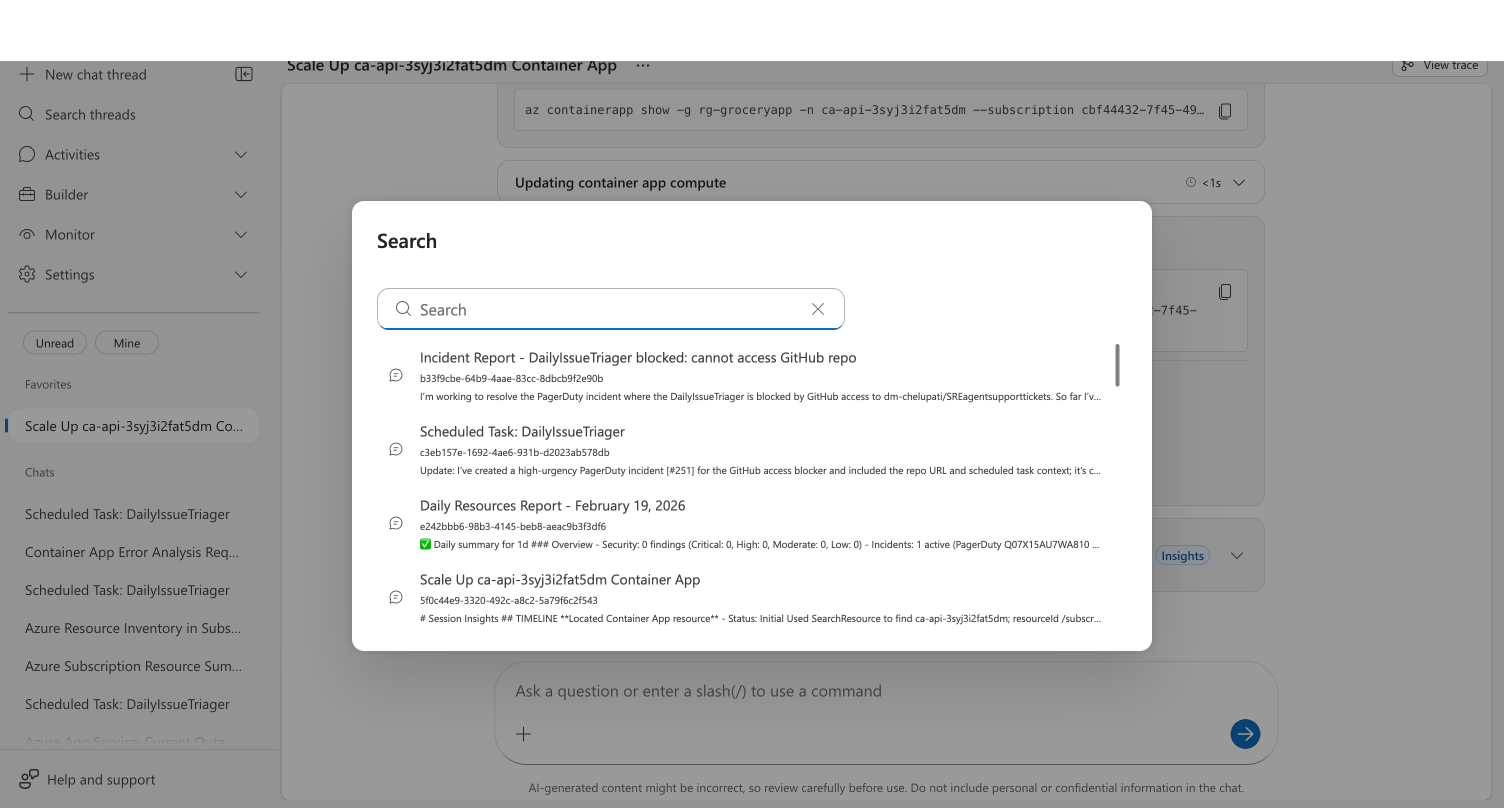This screenshot has width=1504, height=808.
Task: Copy the second code block
Action: pyautogui.click(x=1225, y=292)
